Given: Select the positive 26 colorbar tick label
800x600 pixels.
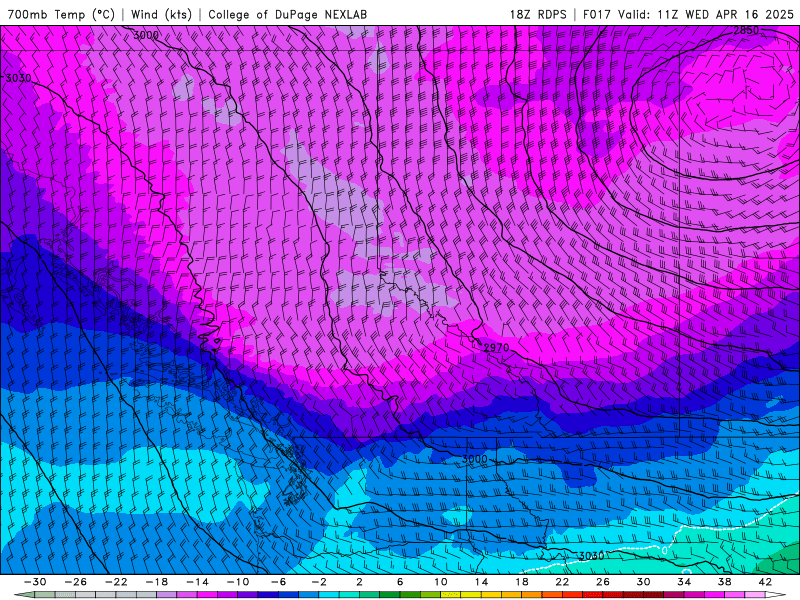Looking at the screenshot, I should 603,582.
